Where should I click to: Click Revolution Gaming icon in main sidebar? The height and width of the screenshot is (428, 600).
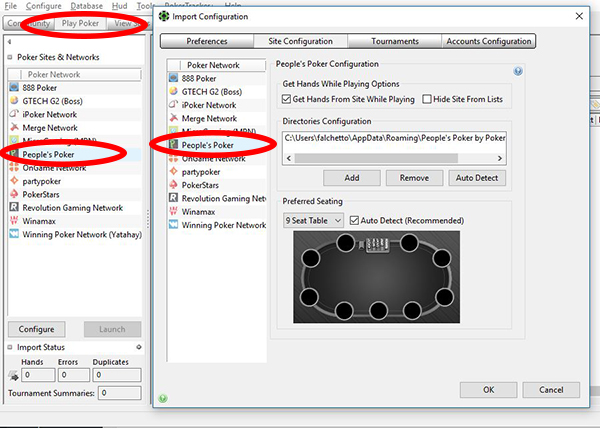point(14,207)
